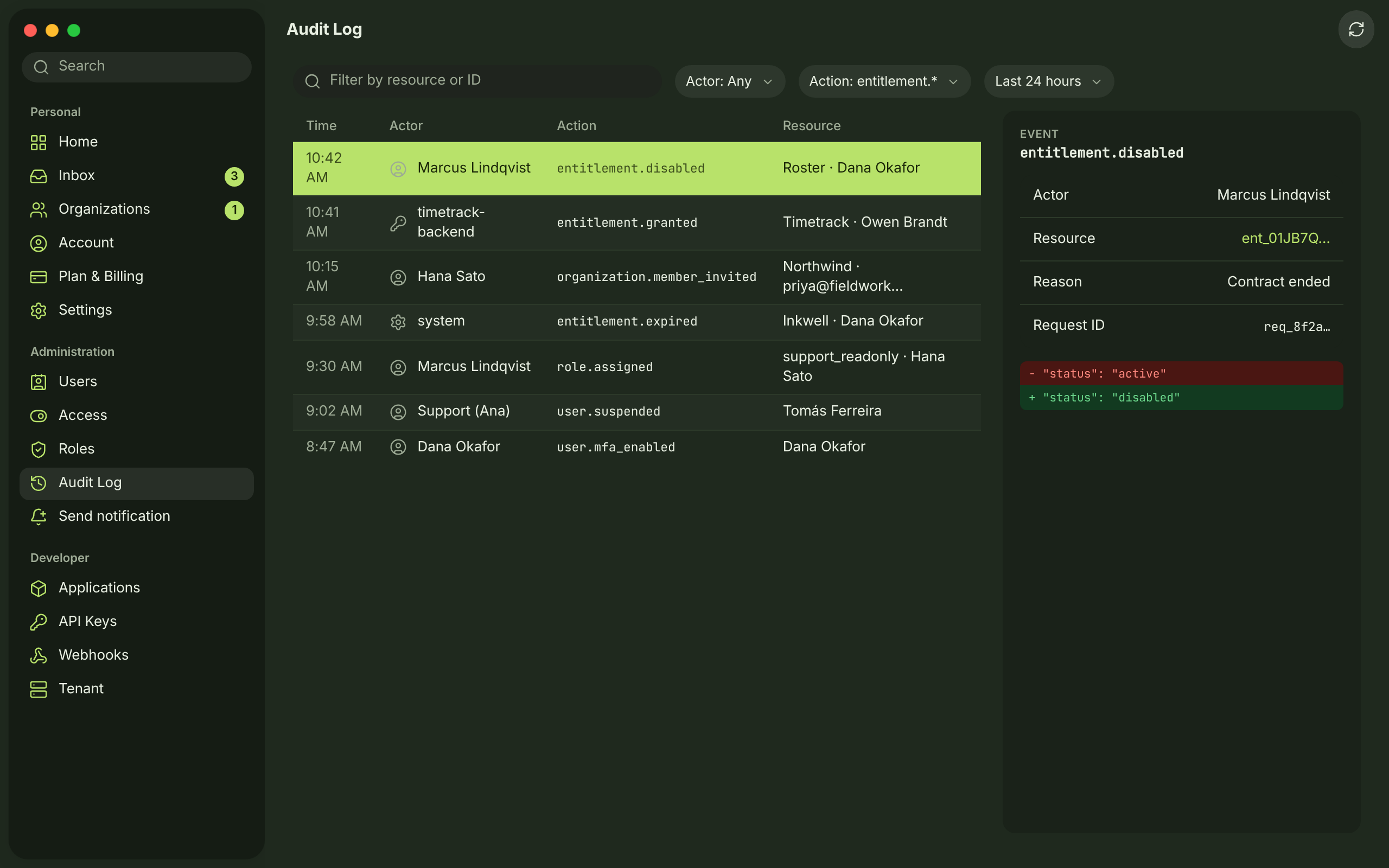Select the user.mfa_enabled event row
Screen dimensions: 1389x868
(x=636, y=447)
